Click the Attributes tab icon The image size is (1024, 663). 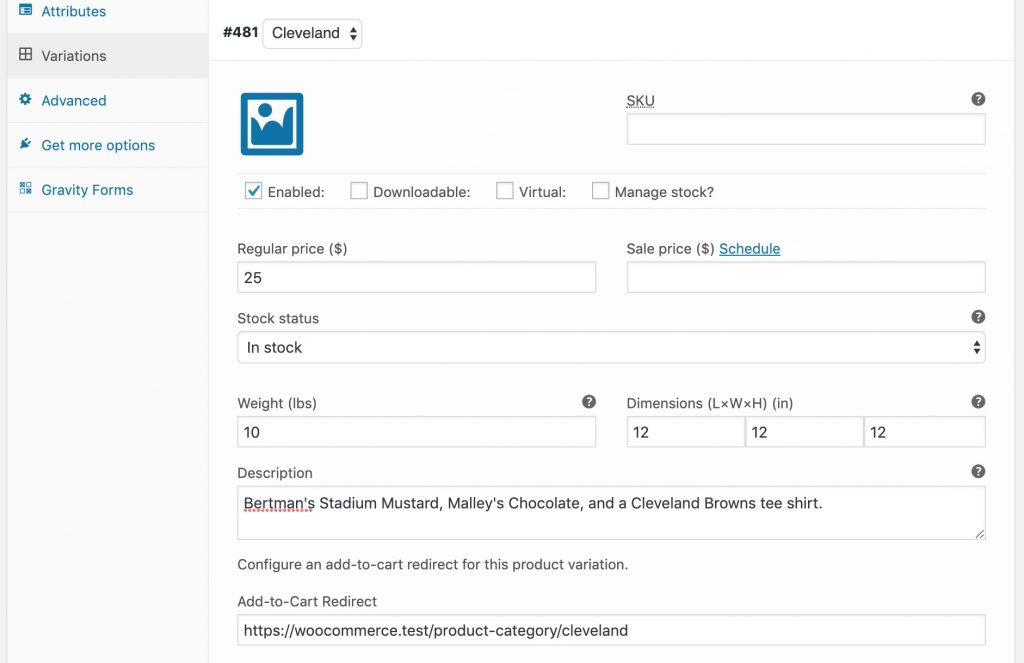25,10
